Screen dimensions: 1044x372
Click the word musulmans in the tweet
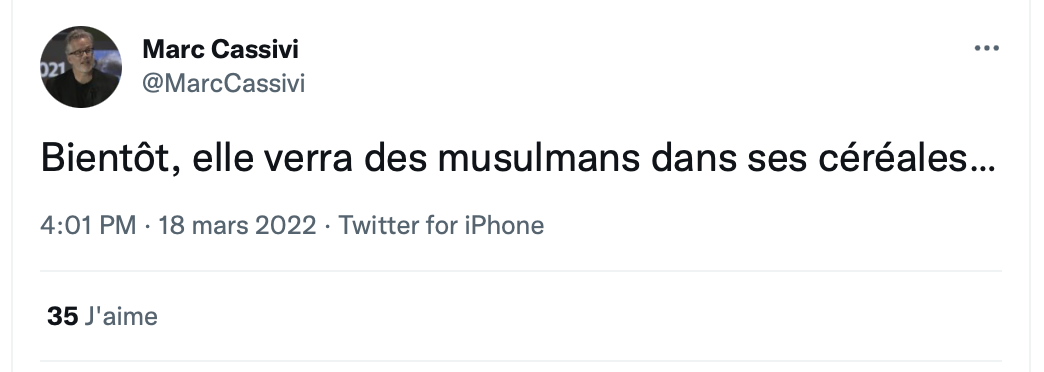[x=539, y=158]
